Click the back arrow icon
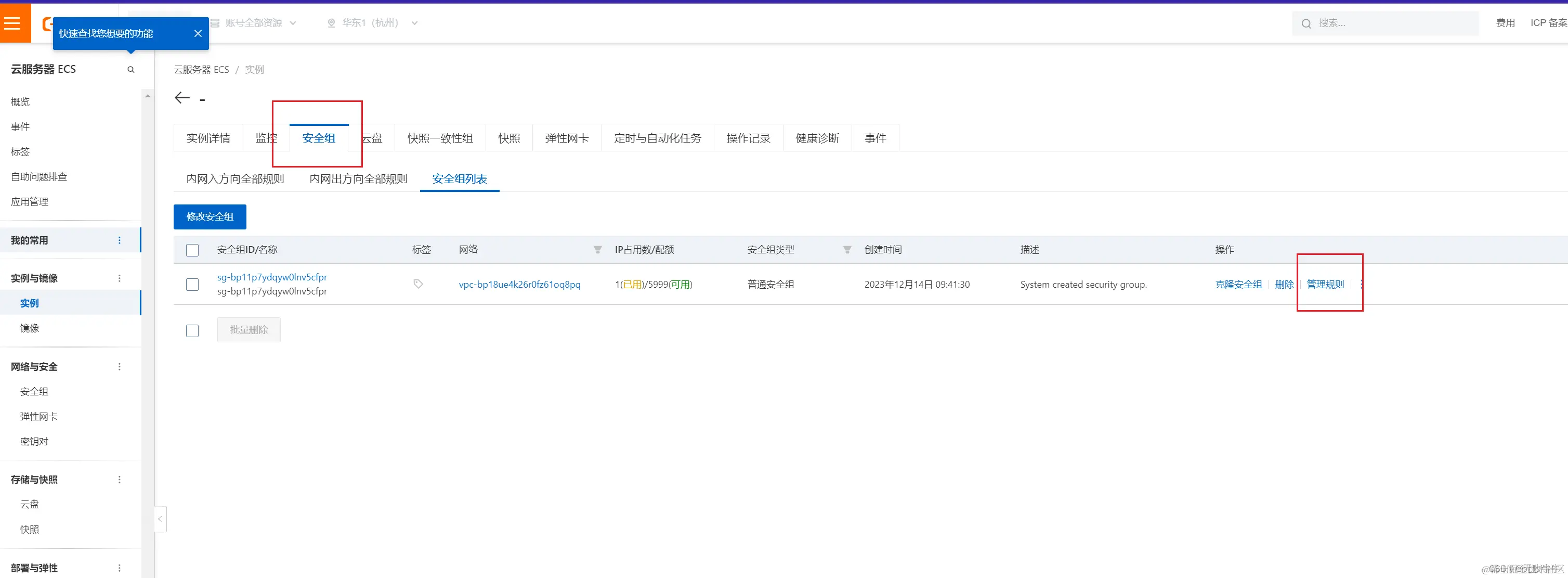This screenshot has width=1568, height=578. (182, 98)
